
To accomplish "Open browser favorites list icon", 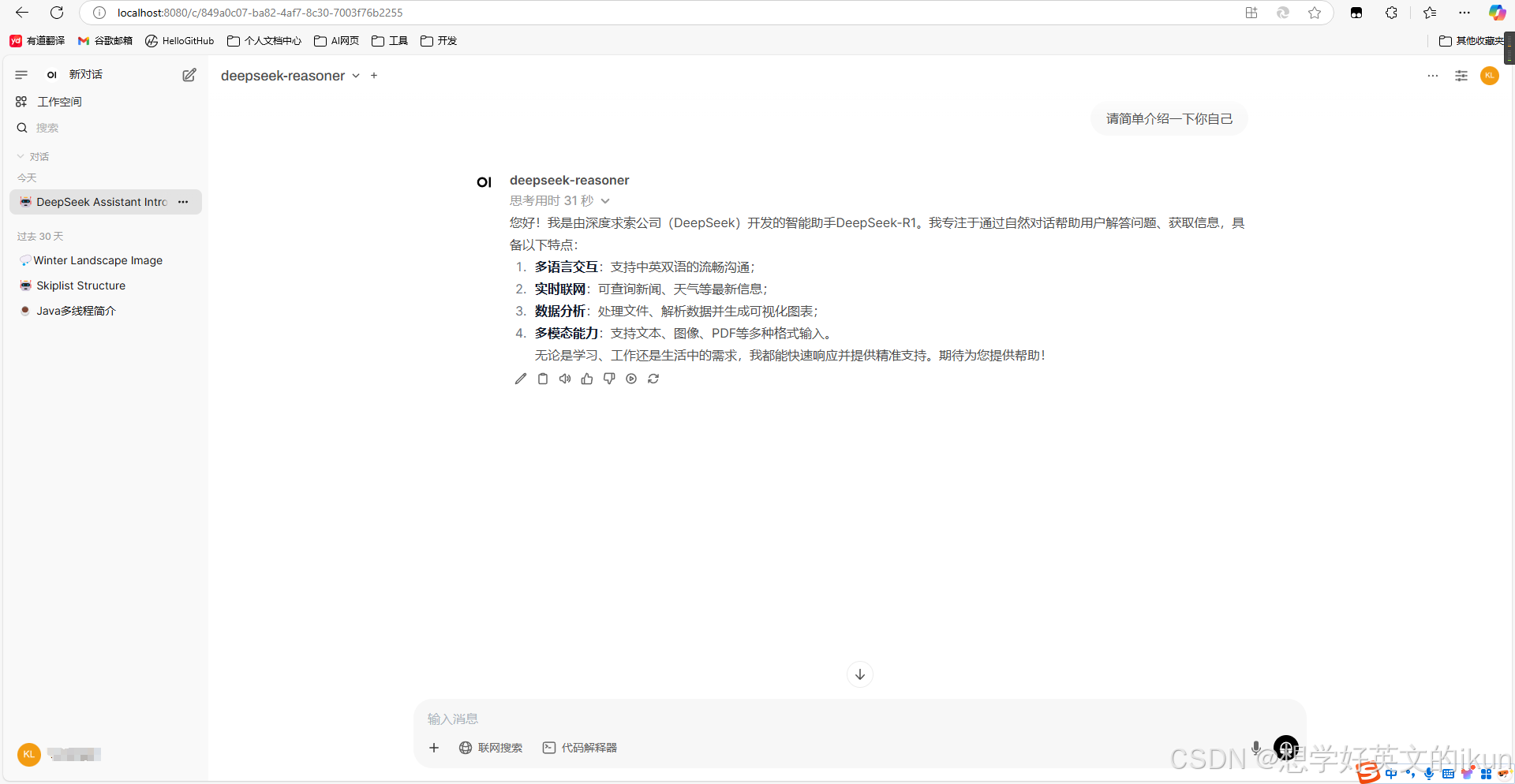I will point(1430,13).
